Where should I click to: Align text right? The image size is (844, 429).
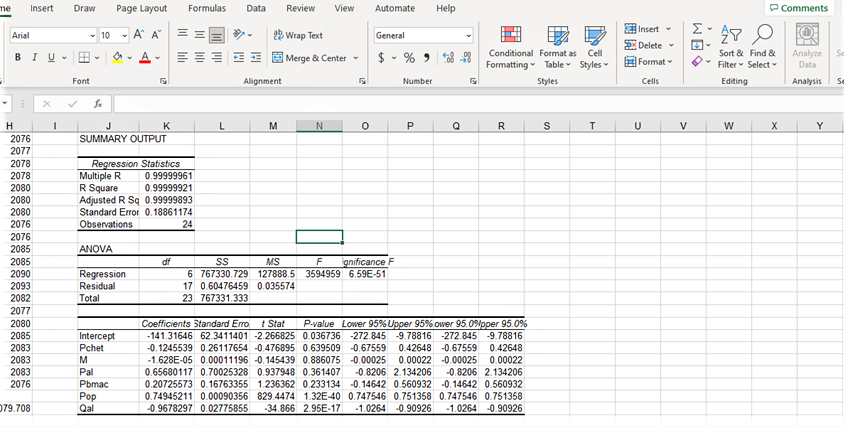216,58
